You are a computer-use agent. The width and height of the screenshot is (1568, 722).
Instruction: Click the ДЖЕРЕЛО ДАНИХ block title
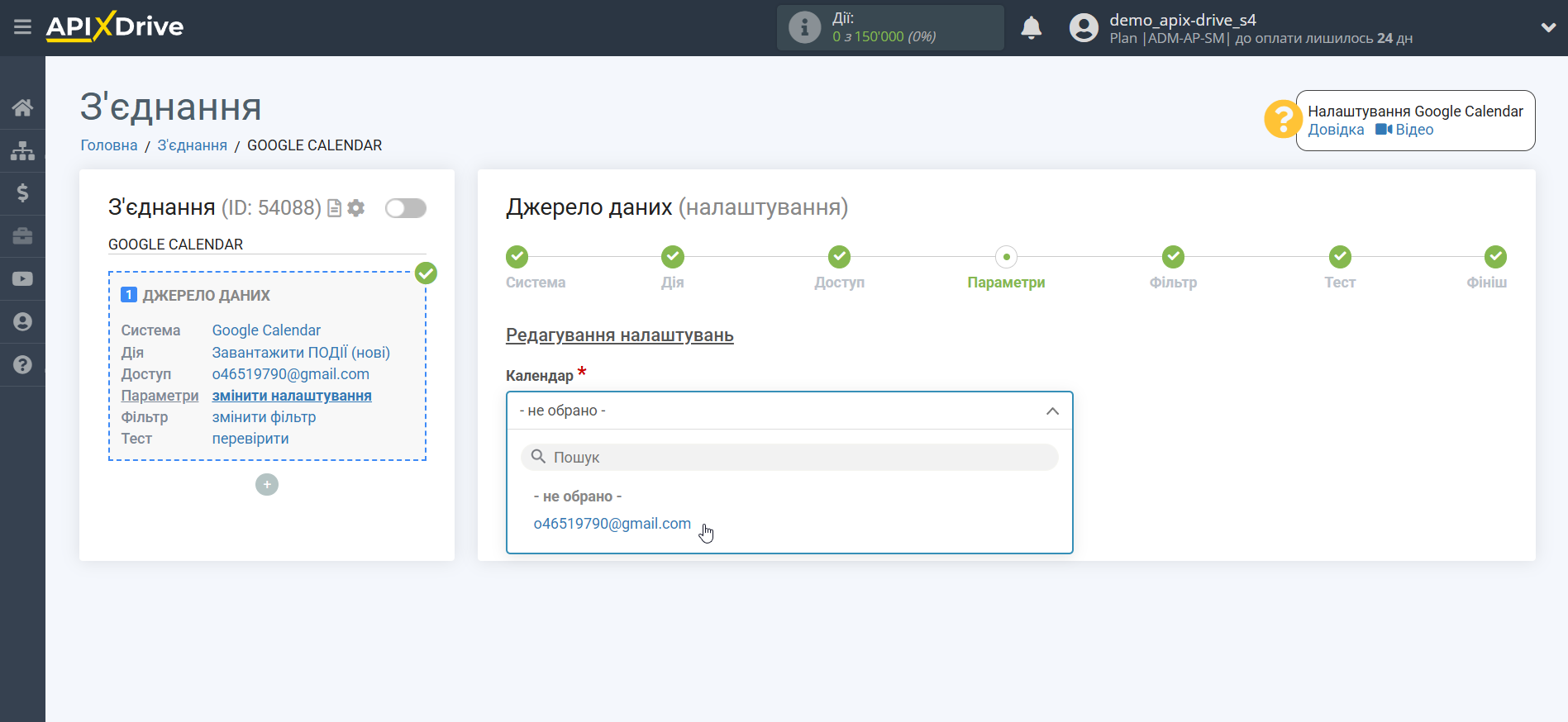(207, 296)
